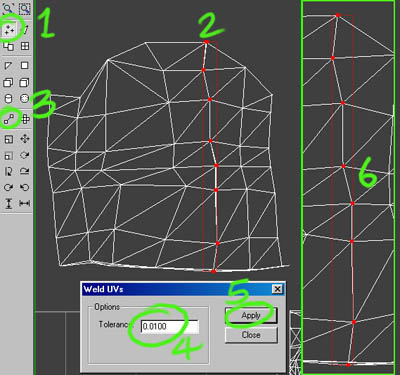Screen dimensions: 400x375
Task: Select the scale tool with nested squares
Action: 8,139
